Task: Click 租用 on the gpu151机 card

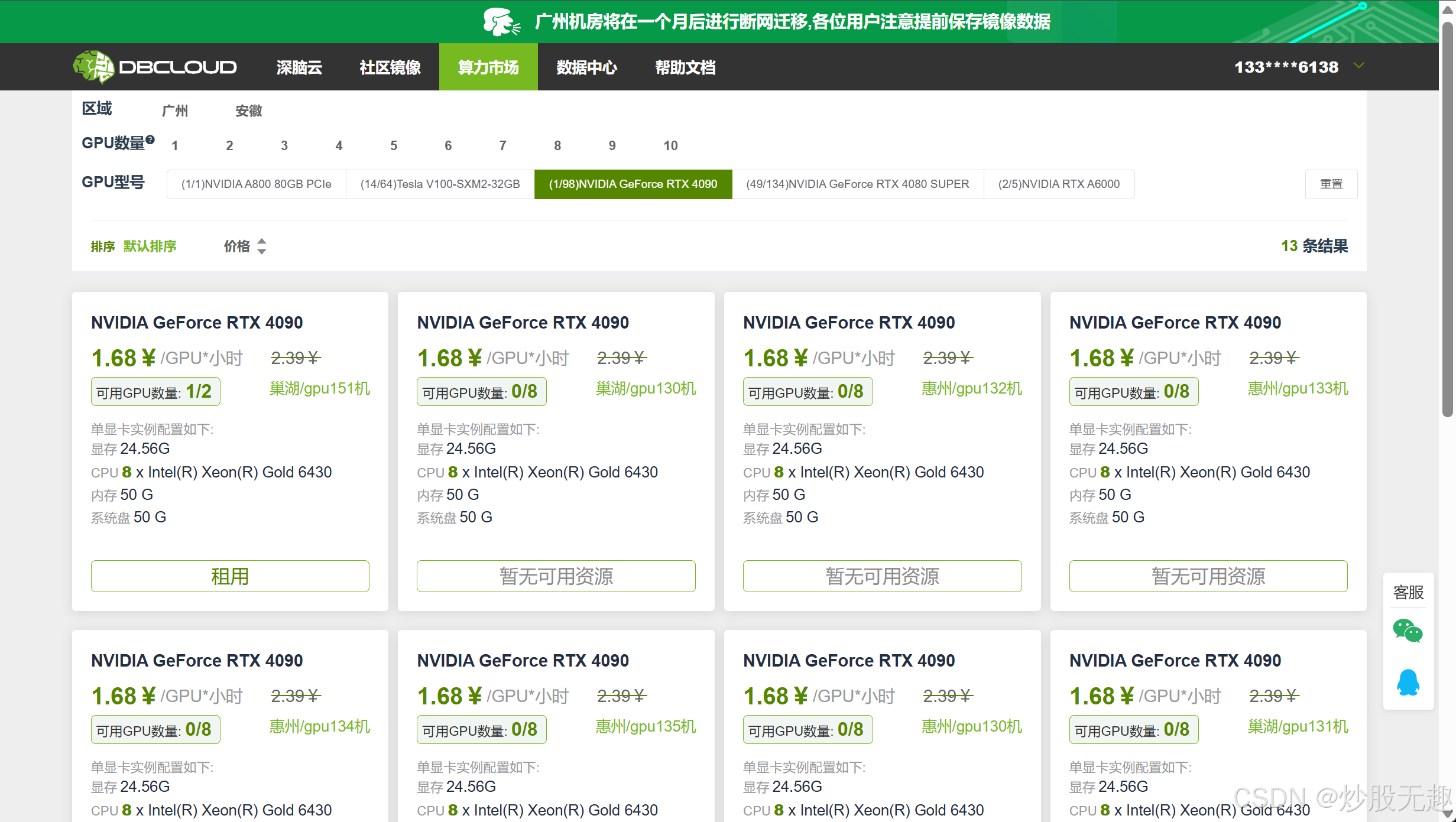Action: pyautogui.click(x=230, y=576)
